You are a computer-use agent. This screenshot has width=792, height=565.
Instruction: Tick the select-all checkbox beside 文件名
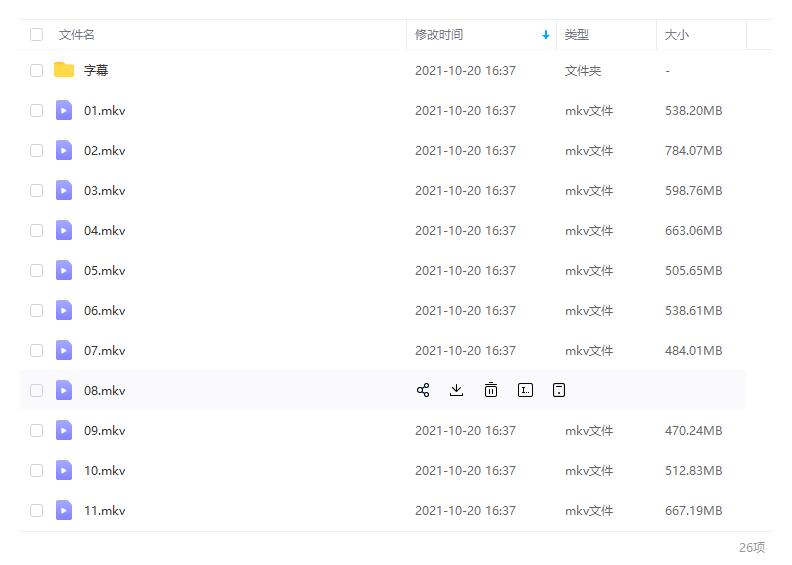pyautogui.click(x=36, y=34)
